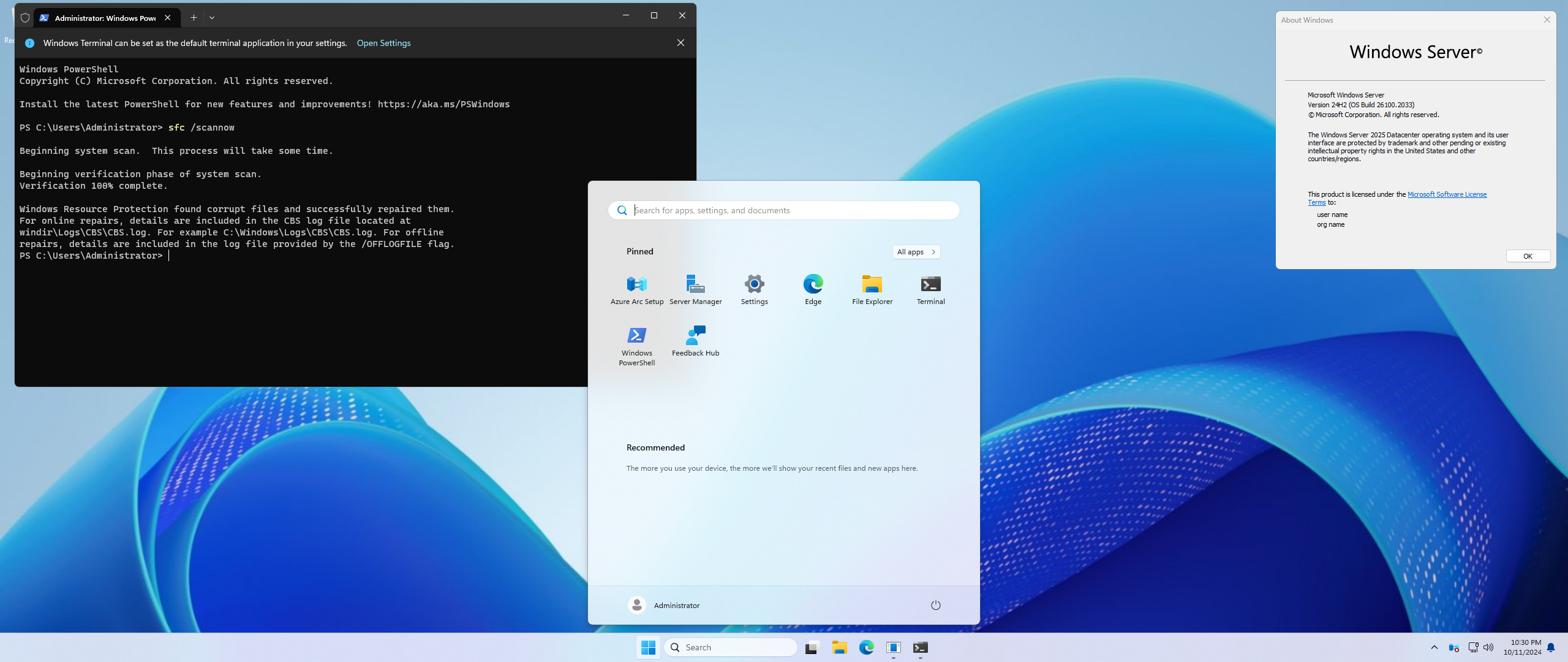Screen dimensions: 1568x662
Task: Click the power icon in the Start menu
Action: (935, 605)
